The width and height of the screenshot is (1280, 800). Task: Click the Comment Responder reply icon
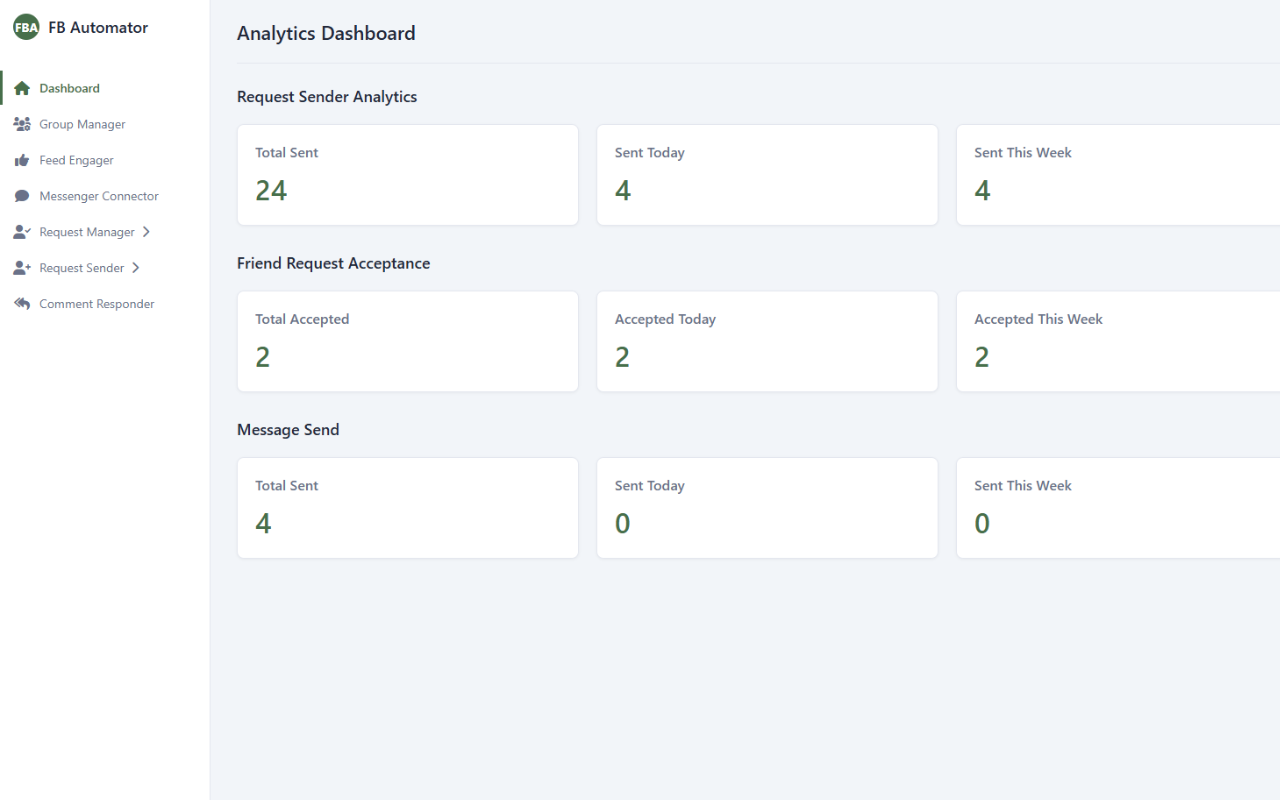21,303
